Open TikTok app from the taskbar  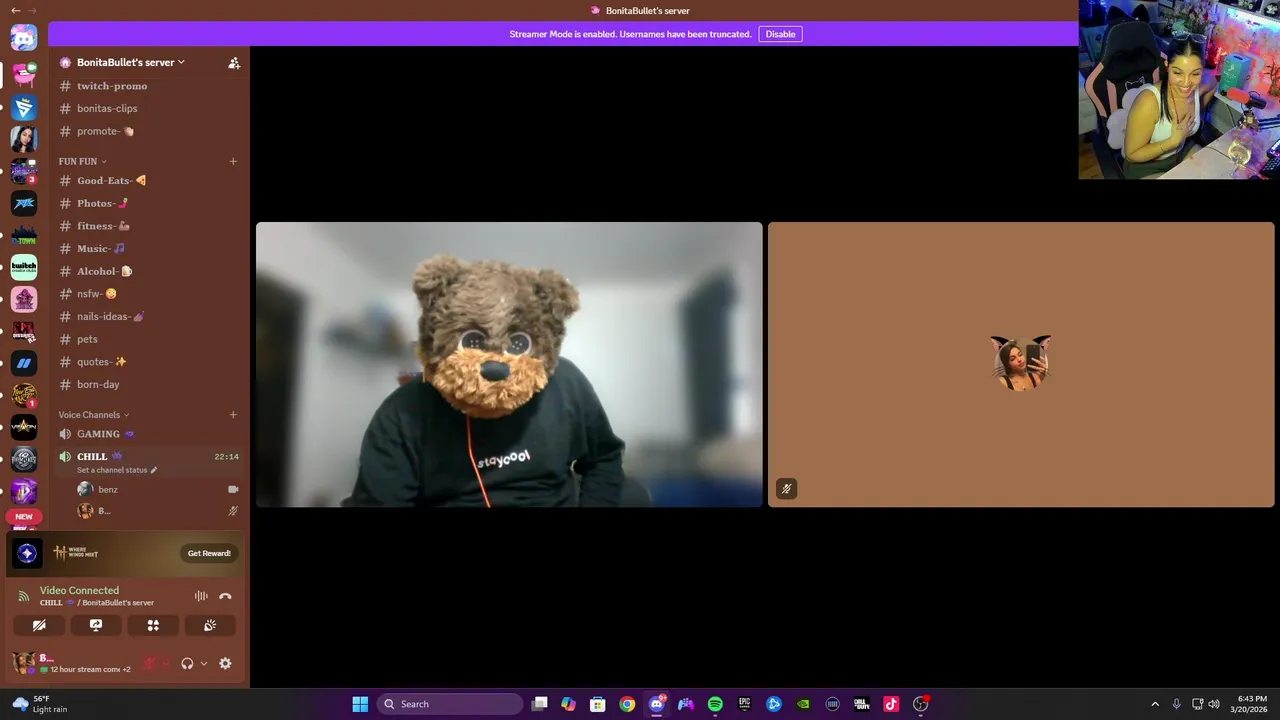pos(891,704)
